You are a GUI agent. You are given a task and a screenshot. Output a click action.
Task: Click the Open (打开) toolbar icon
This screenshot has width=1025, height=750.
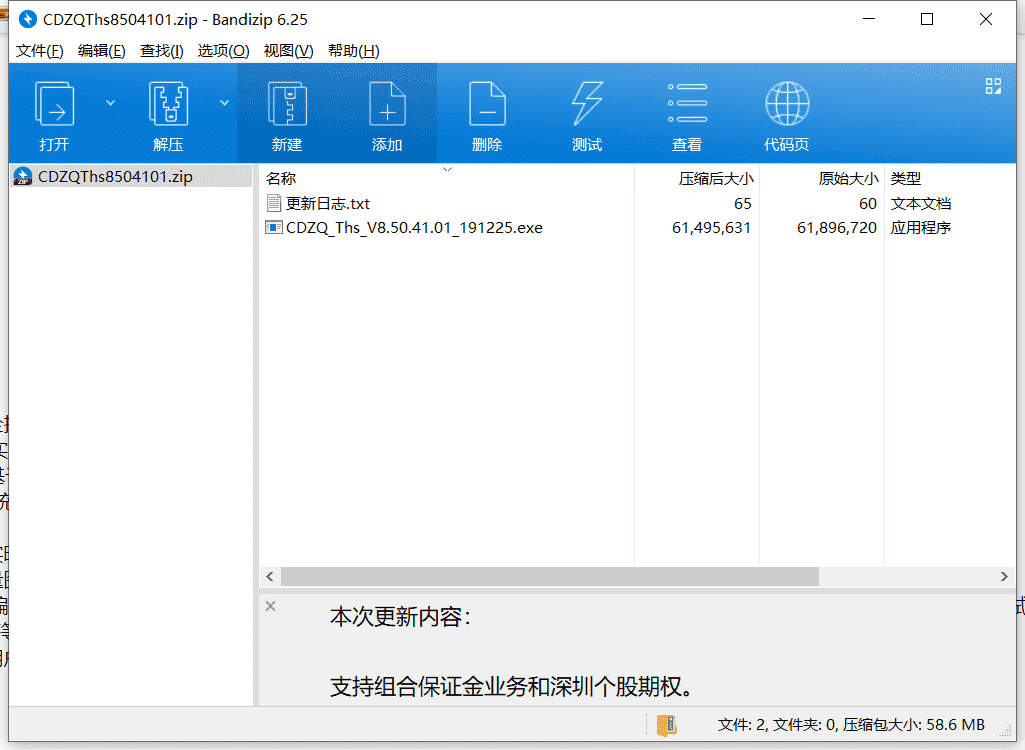(54, 105)
